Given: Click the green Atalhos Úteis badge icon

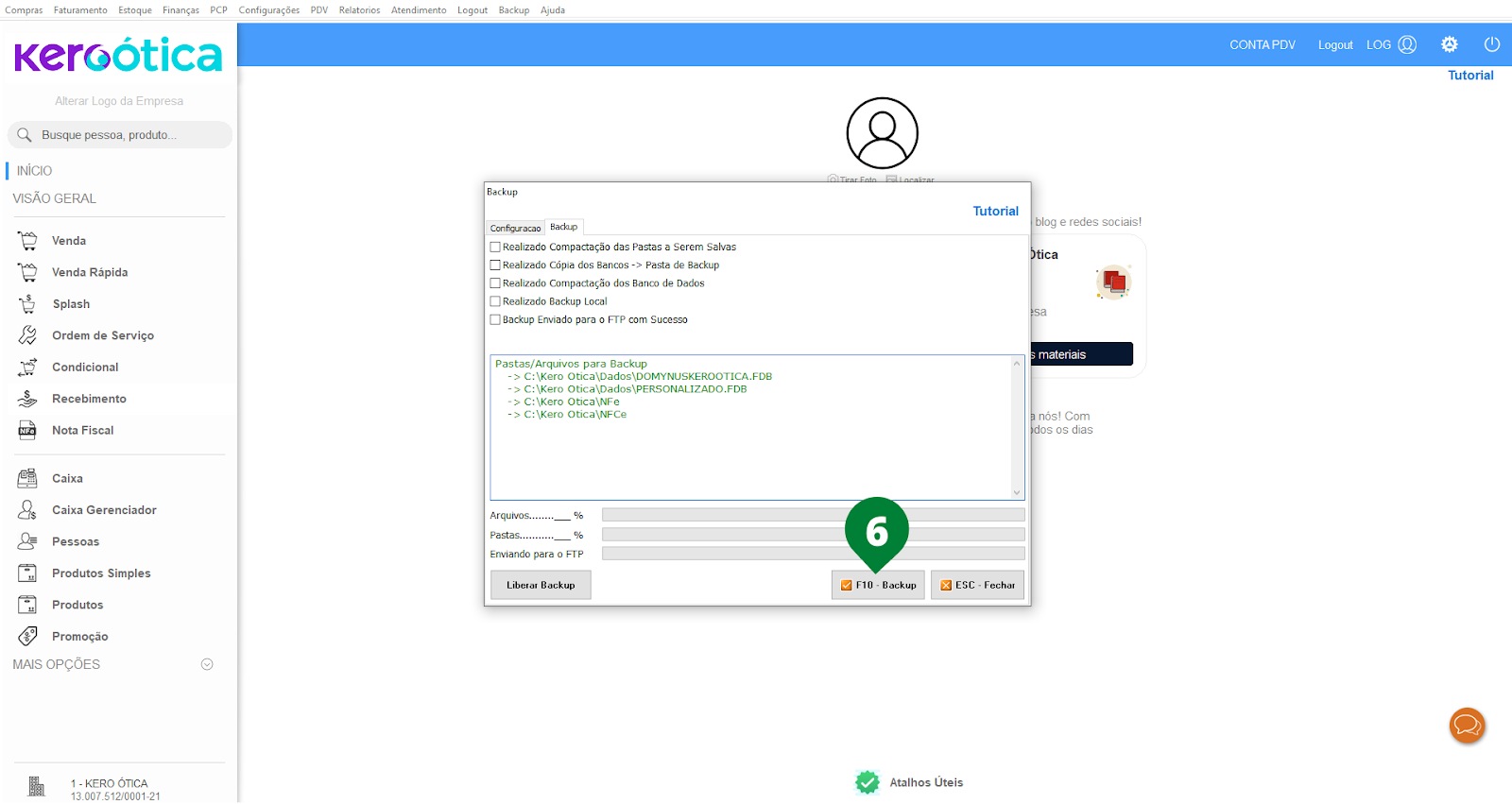Looking at the screenshot, I should click(x=868, y=782).
